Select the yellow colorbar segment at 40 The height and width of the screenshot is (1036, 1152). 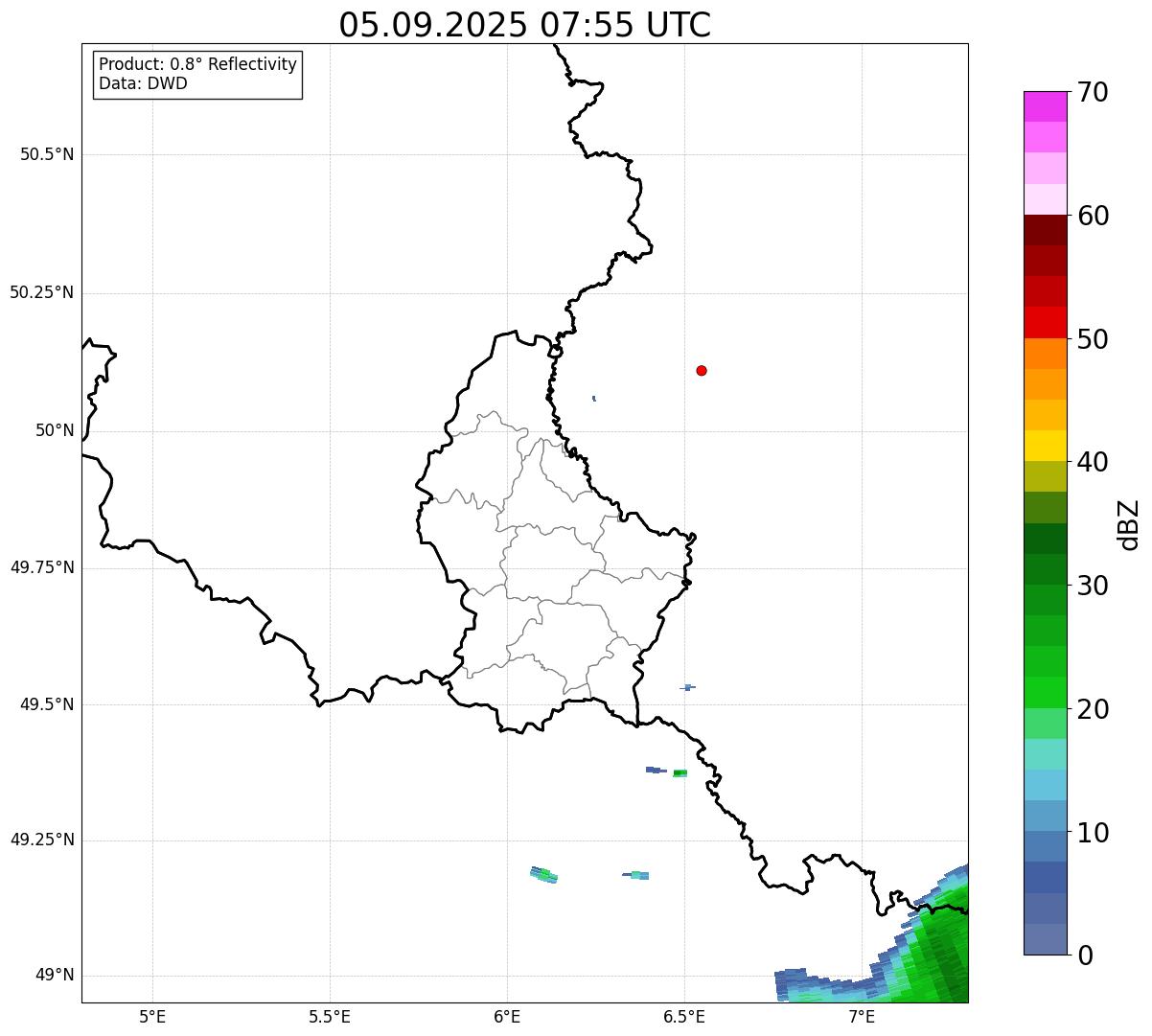click(1045, 446)
